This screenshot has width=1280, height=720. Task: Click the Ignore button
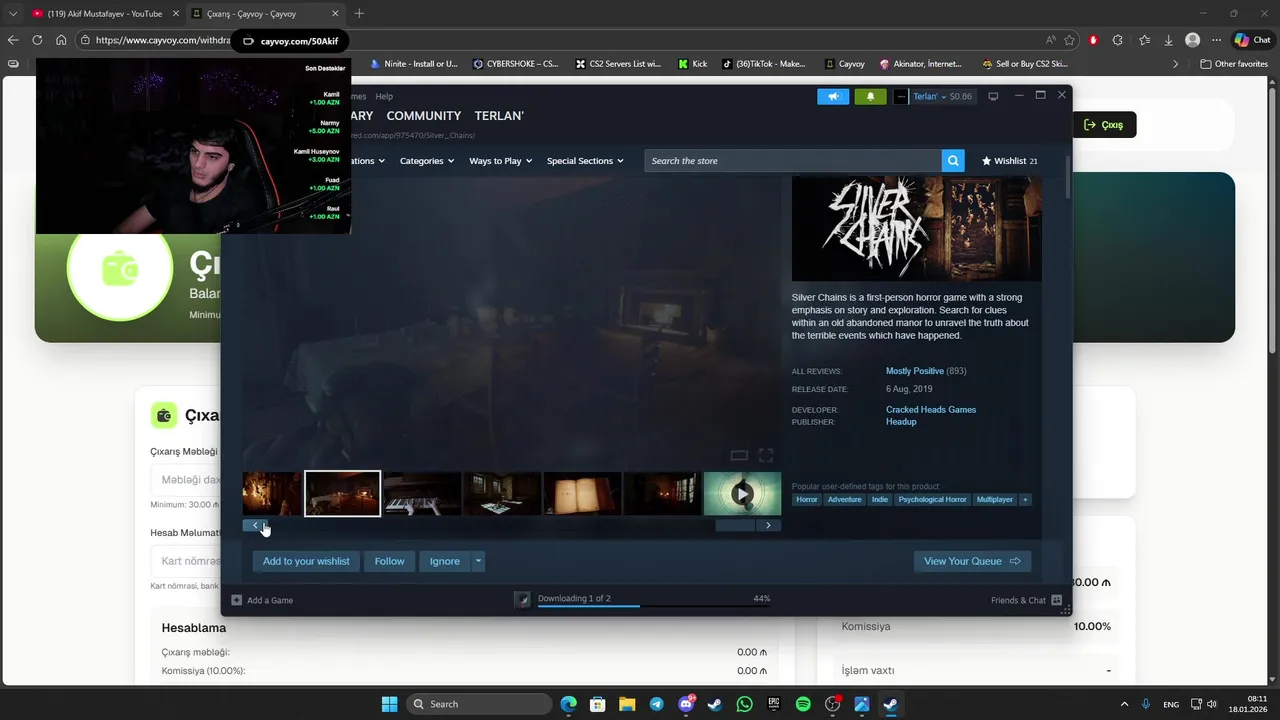pos(445,561)
